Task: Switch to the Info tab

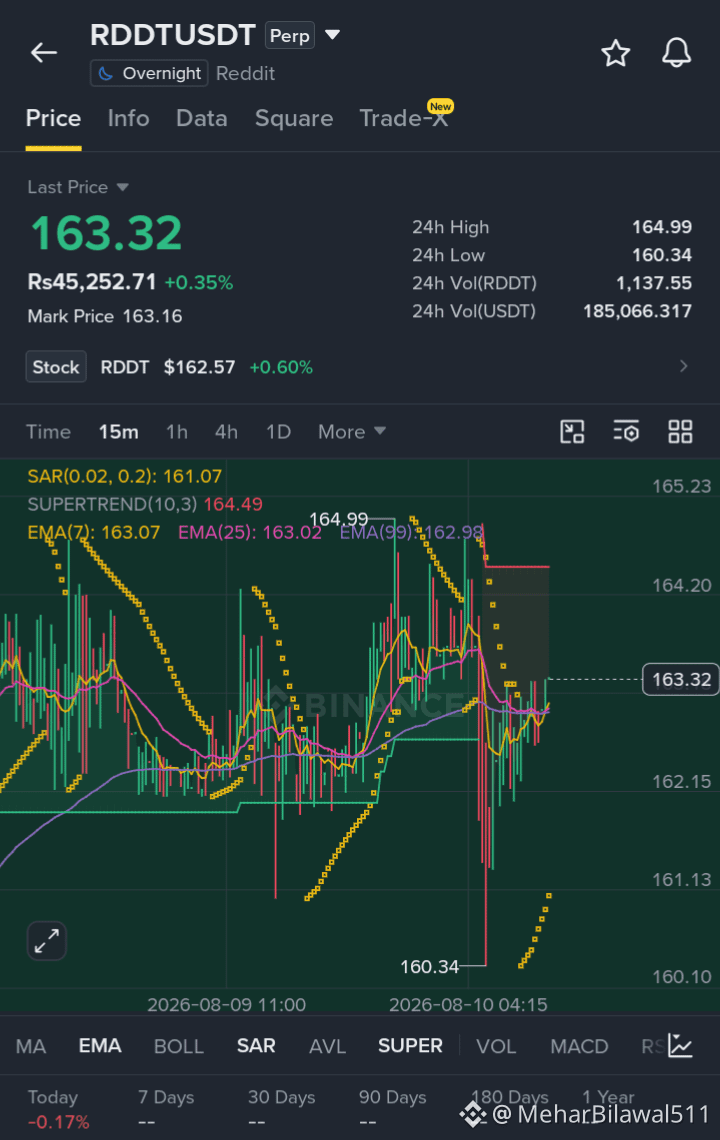Action: (x=129, y=119)
